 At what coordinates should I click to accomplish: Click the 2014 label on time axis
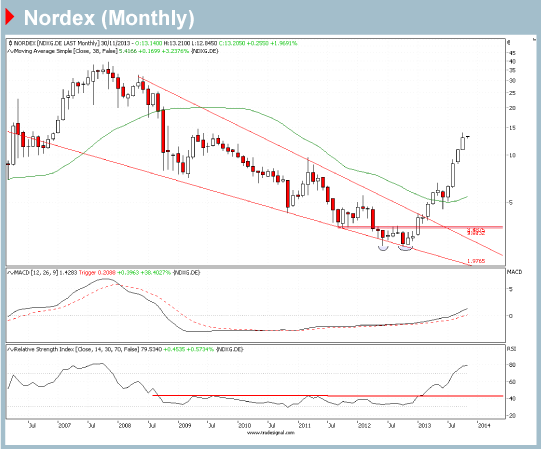[x=484, y=426]
